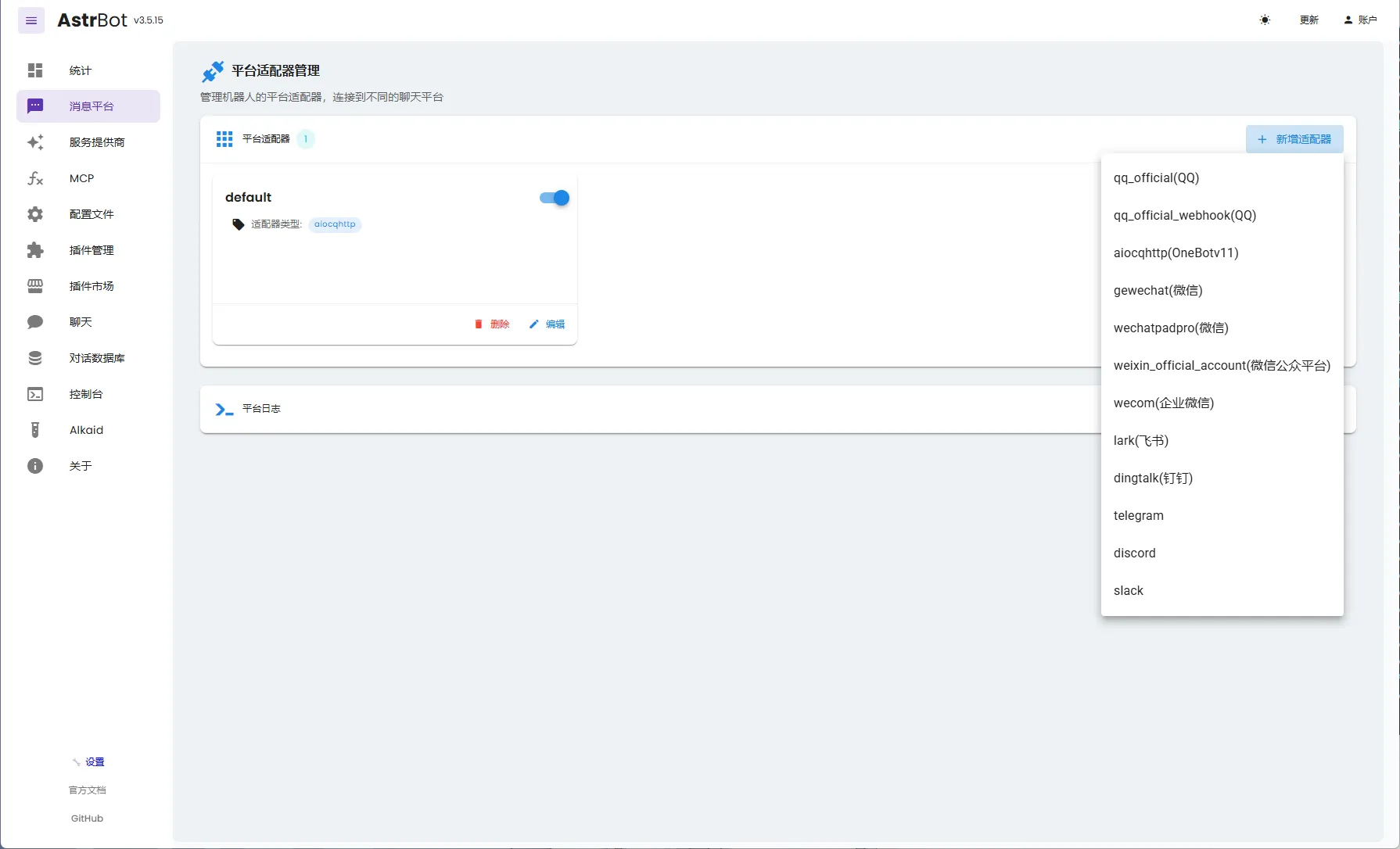The height and width of the screenshot is (849, 1400).
Task: Open 关于 sidebar entry
Action: point(88,466)
